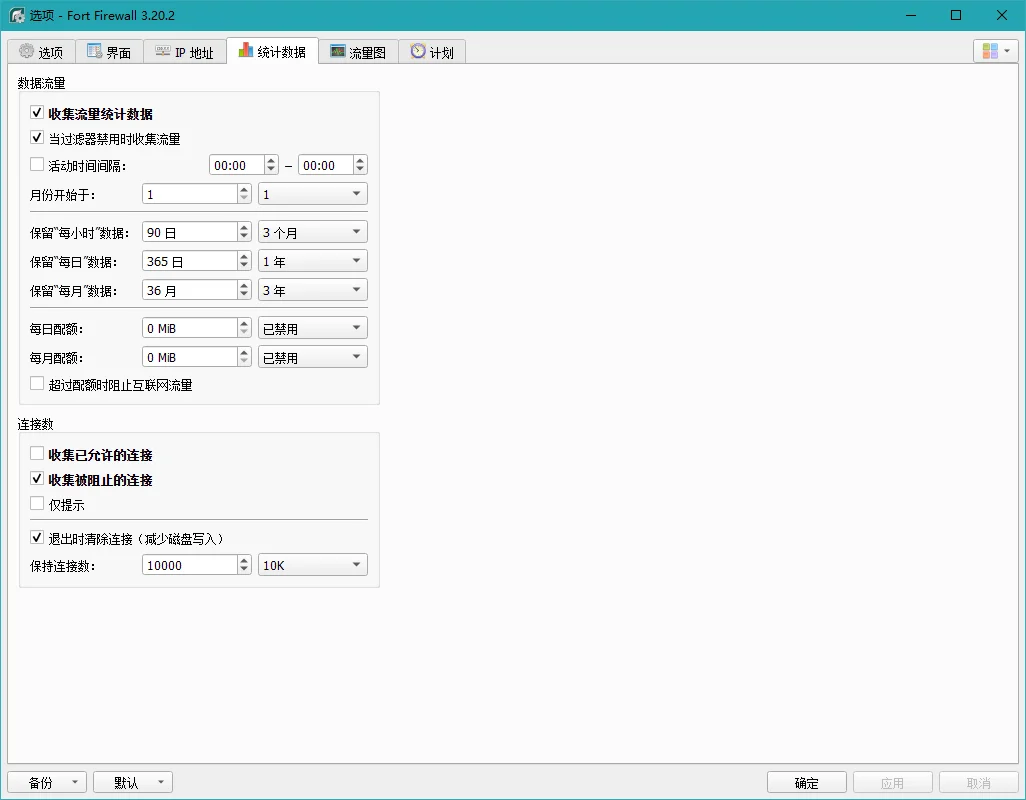Click the stepper arrows of 保持连接数

point(244,565)
